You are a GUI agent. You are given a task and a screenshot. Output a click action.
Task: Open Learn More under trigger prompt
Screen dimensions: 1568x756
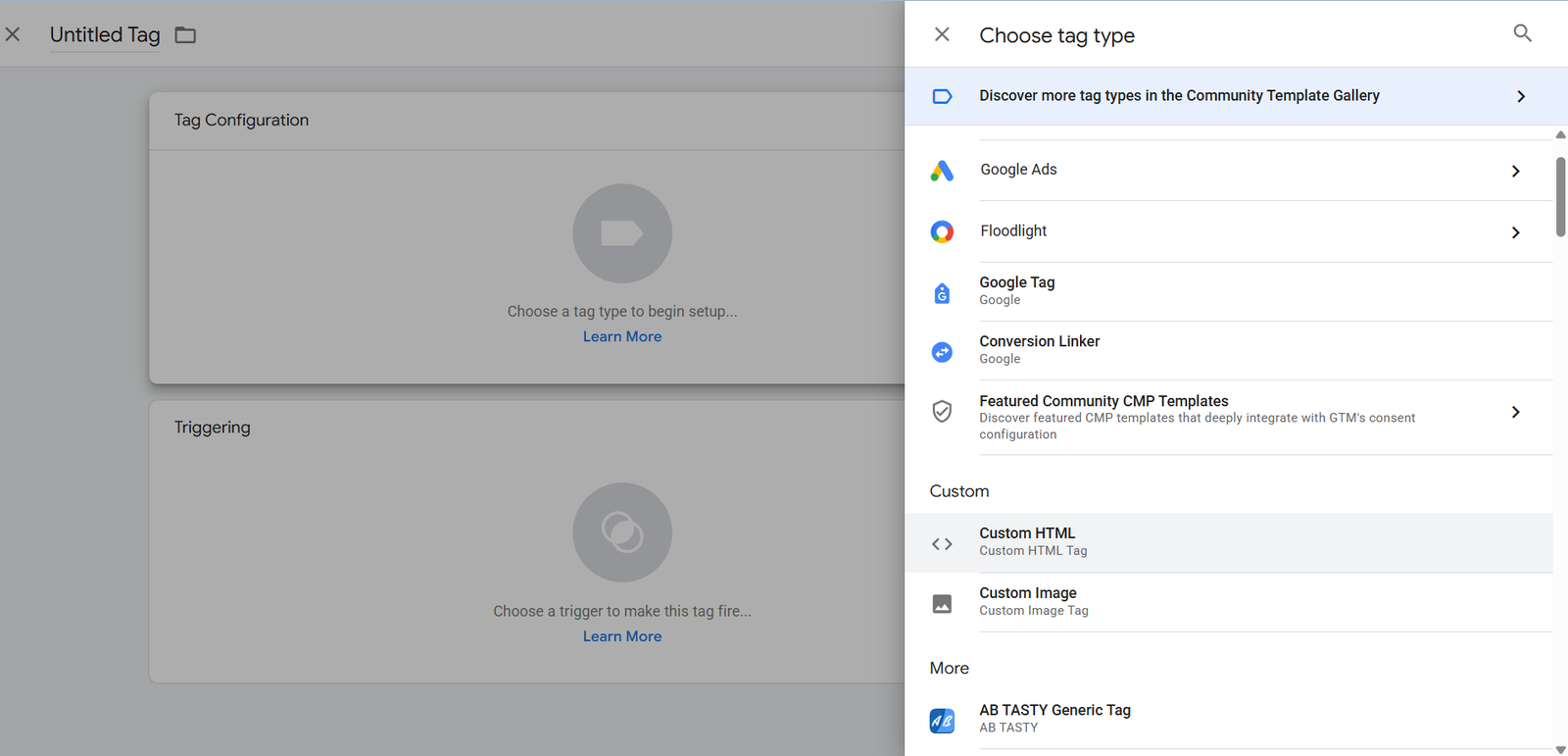(622, 636)
